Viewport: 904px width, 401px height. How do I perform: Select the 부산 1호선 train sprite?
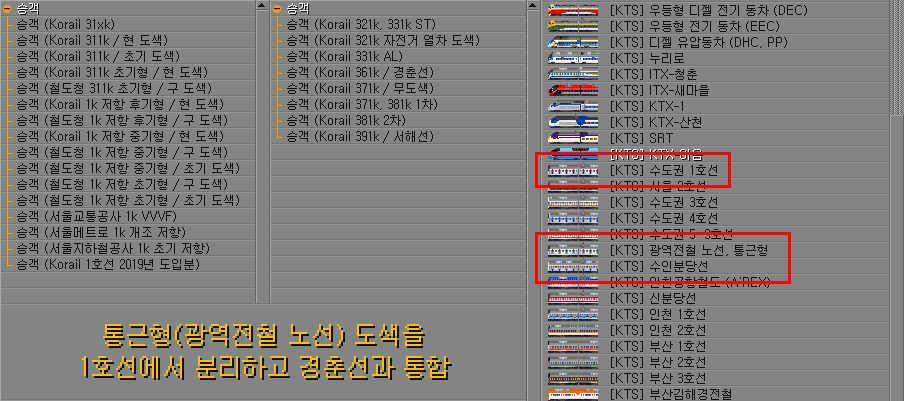(573, 347)
